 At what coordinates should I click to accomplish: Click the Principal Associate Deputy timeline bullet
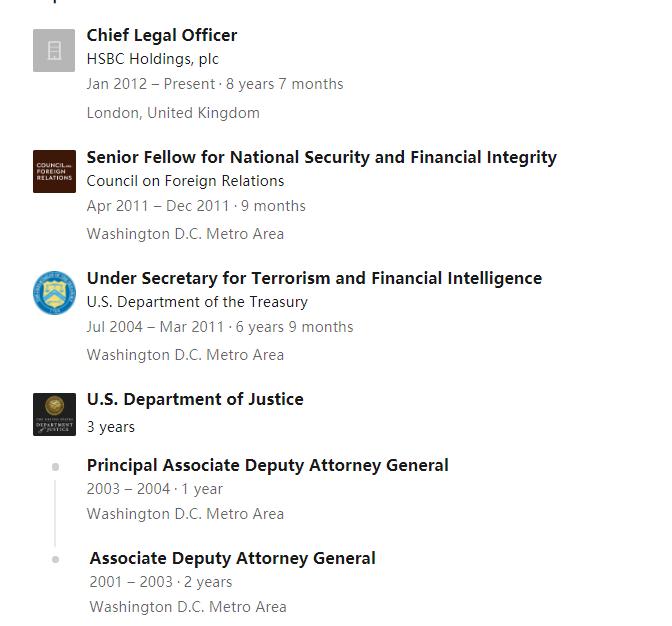(x=55, y=467)
